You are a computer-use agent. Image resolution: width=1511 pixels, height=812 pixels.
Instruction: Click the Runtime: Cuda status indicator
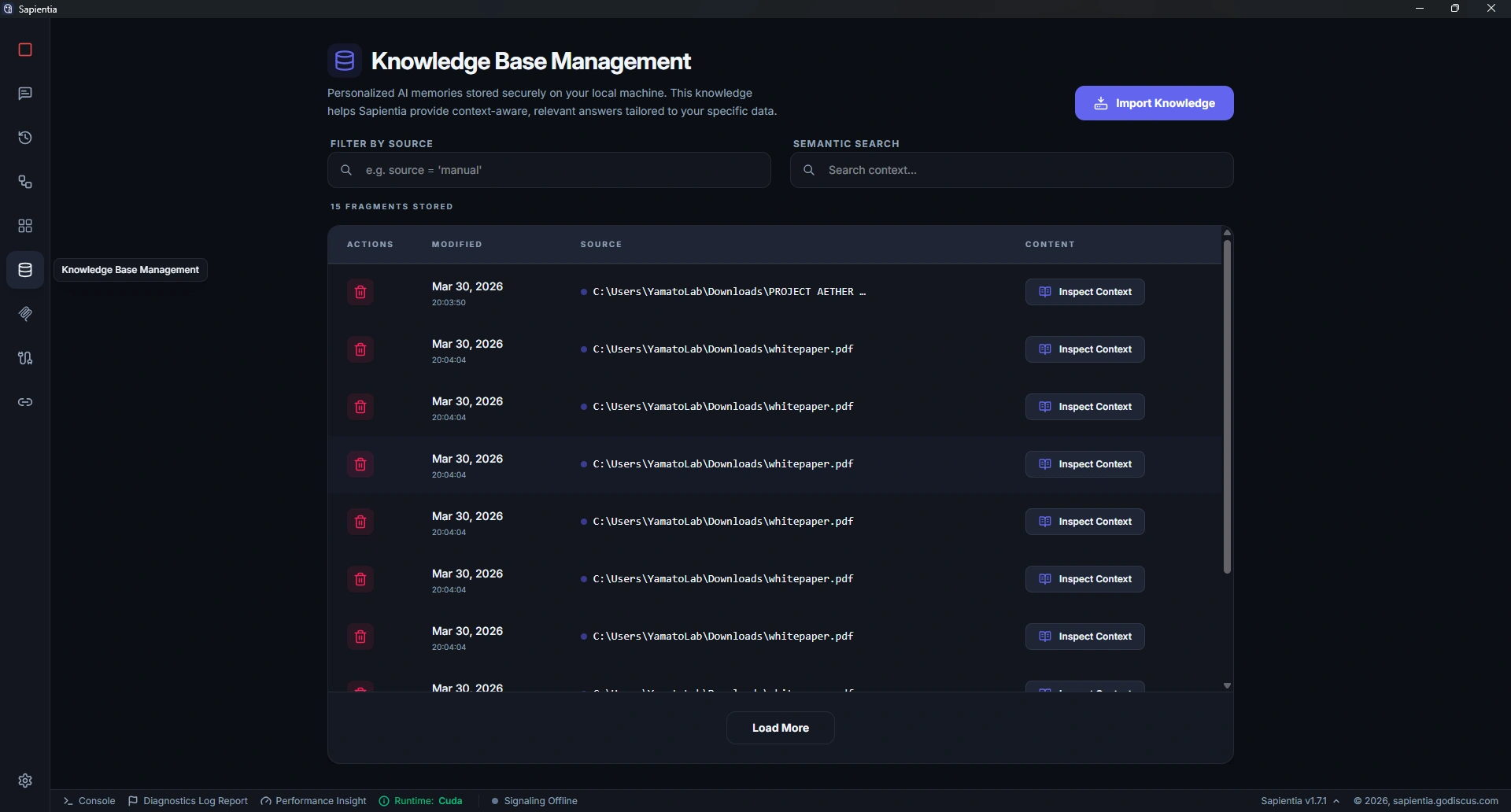coord(421,801)
